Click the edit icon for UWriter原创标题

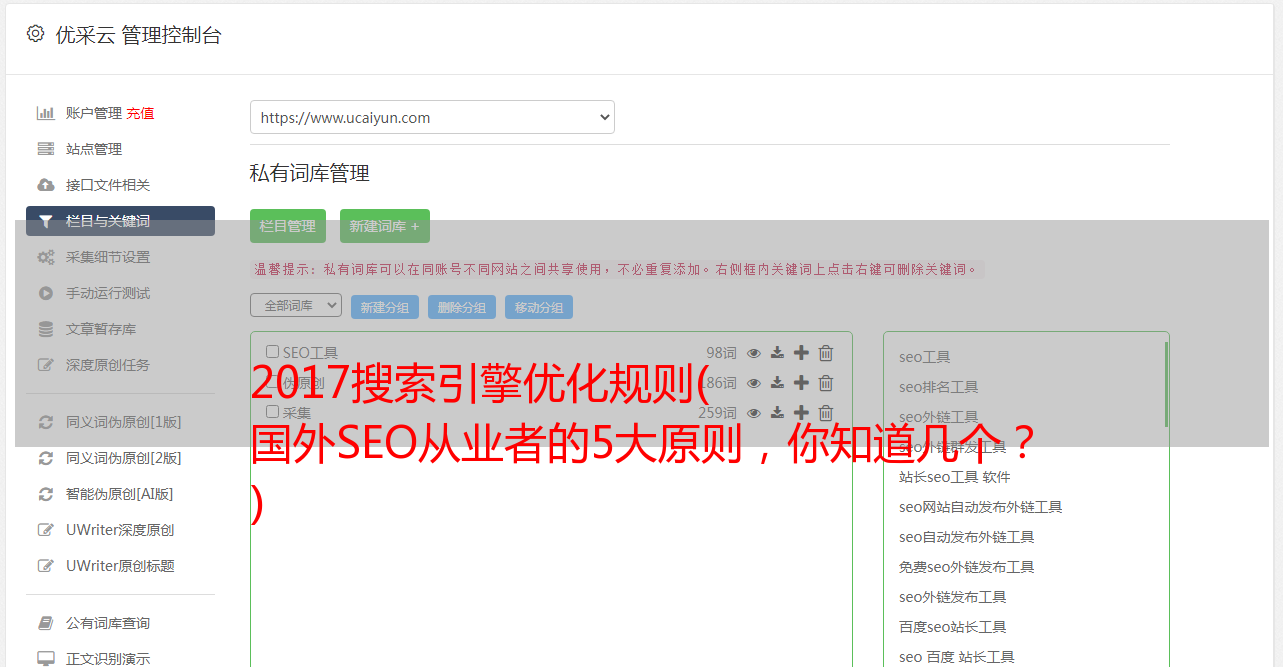point(45,566)
